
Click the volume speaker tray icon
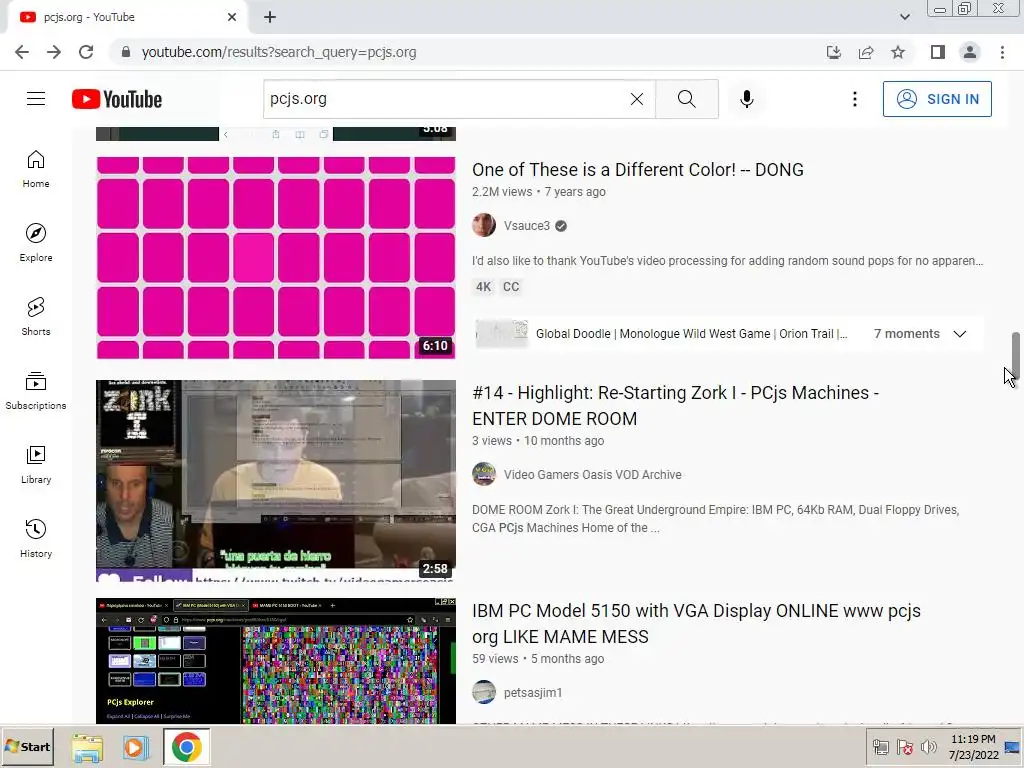point(928,747)
